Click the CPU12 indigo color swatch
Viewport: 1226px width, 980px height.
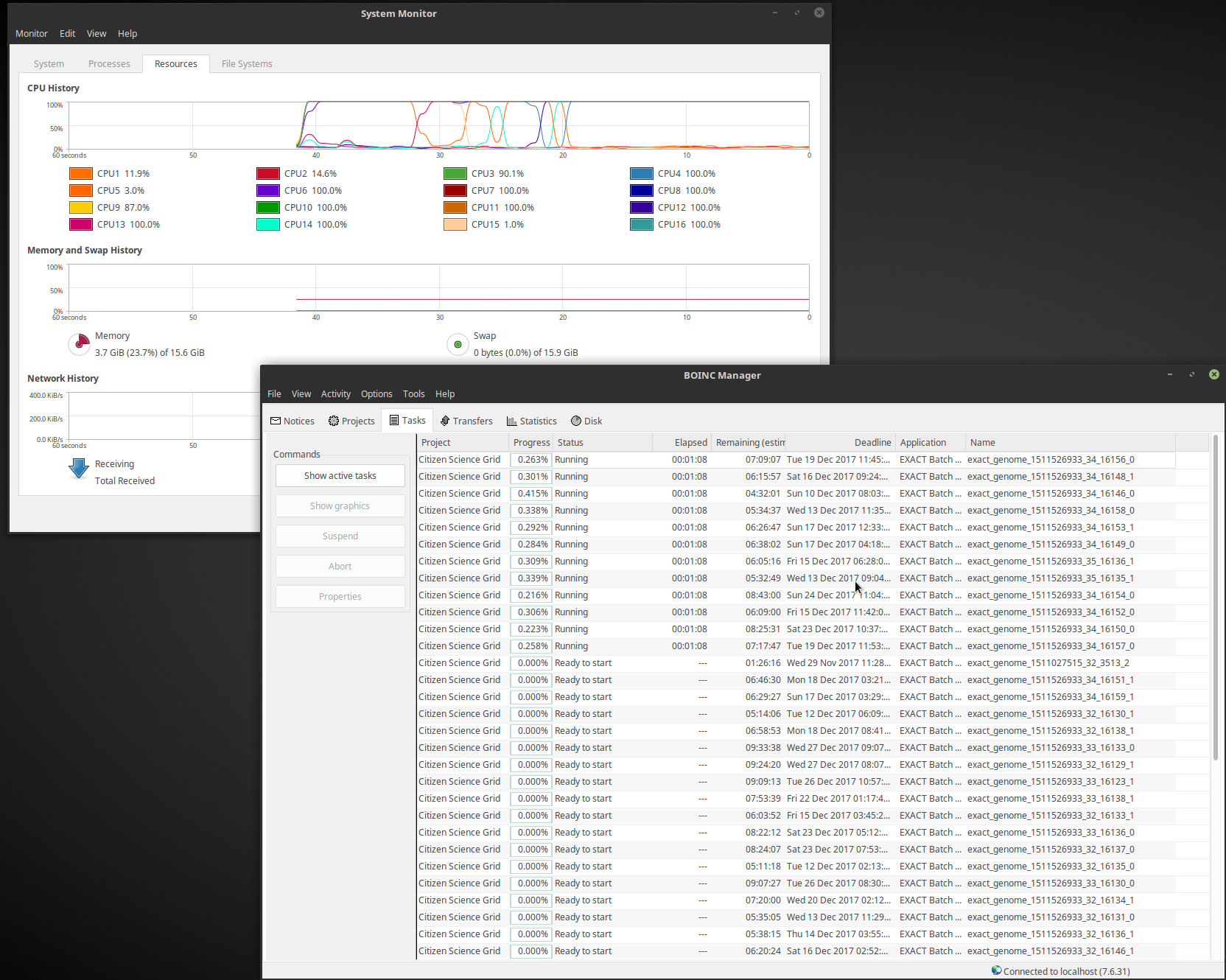pos(642,208)
